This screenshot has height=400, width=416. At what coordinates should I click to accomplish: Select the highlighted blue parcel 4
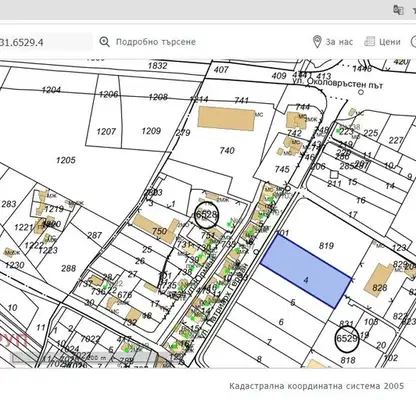pyautogui.click(x=306, y=271)
